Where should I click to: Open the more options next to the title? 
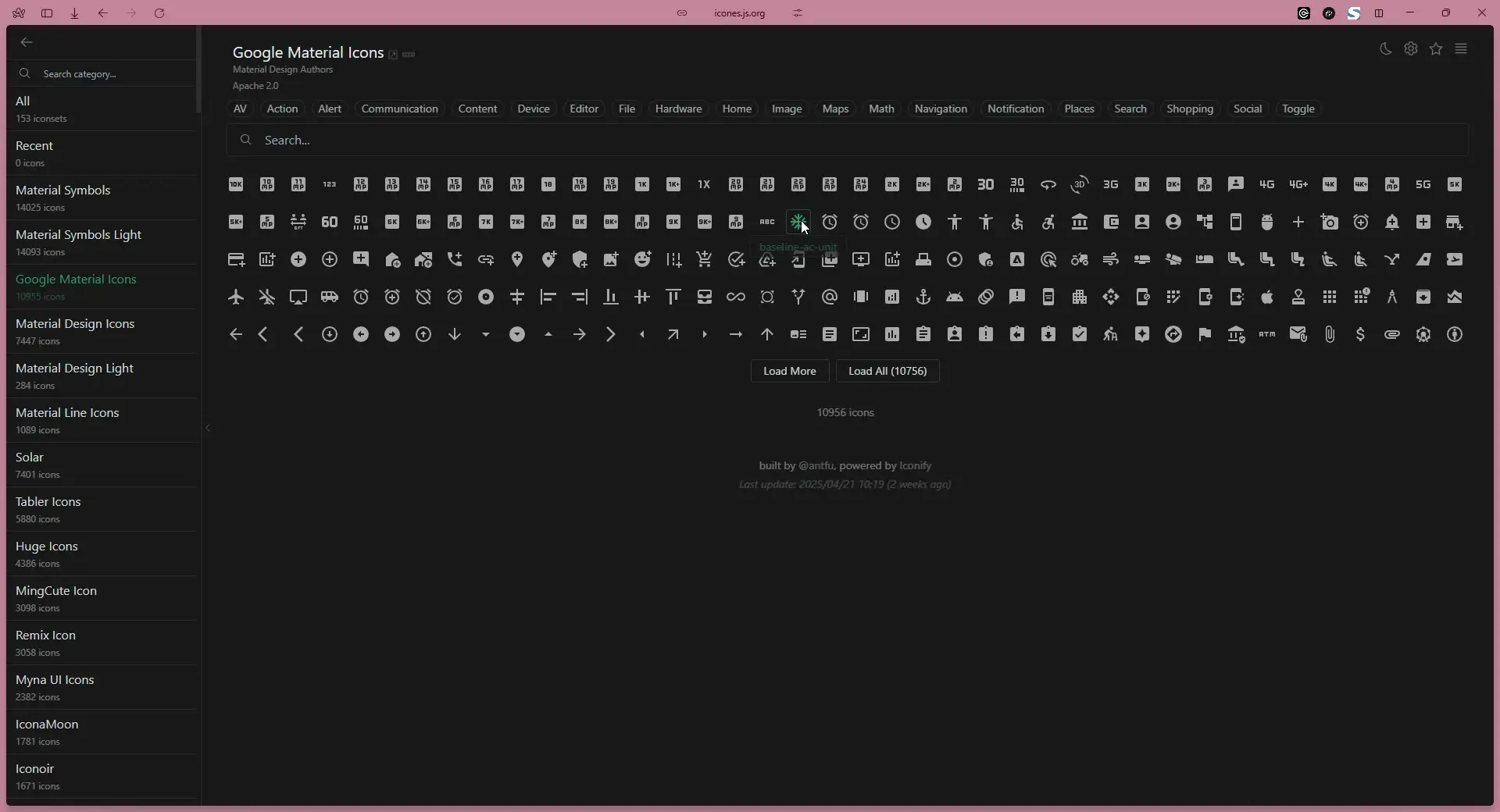409,54
